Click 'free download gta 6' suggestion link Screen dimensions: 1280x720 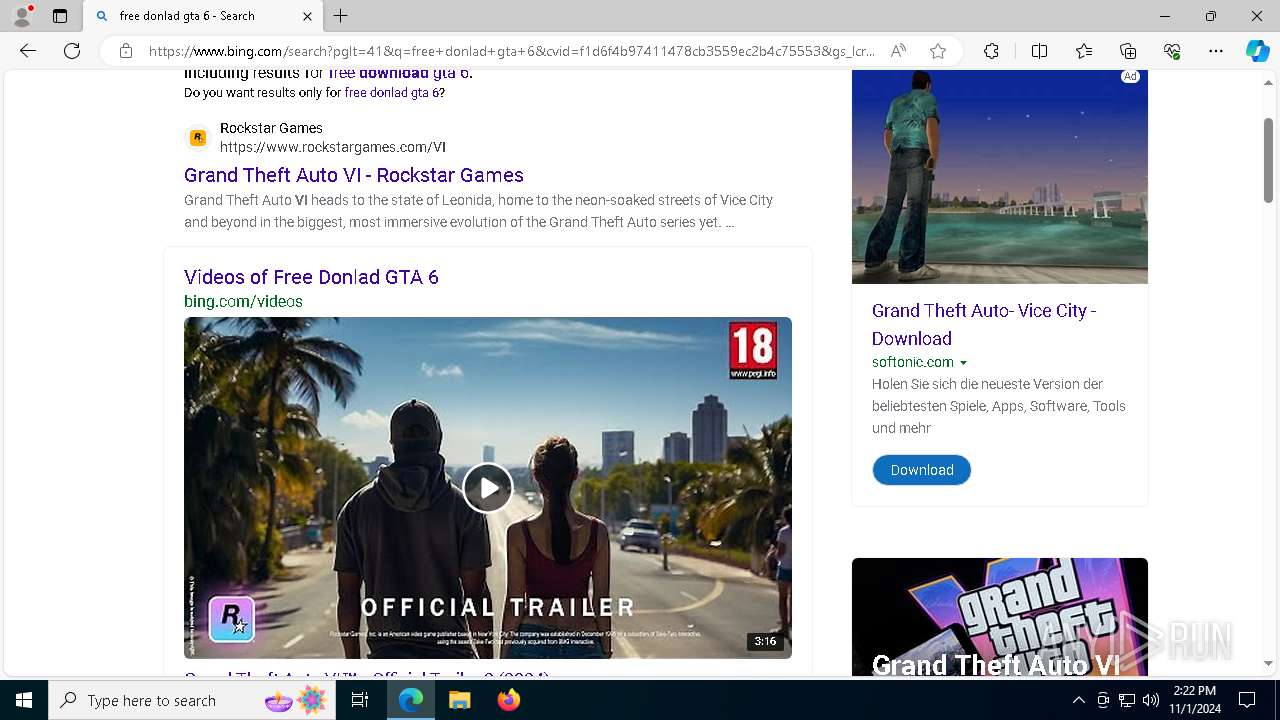(x=399, y=73)
